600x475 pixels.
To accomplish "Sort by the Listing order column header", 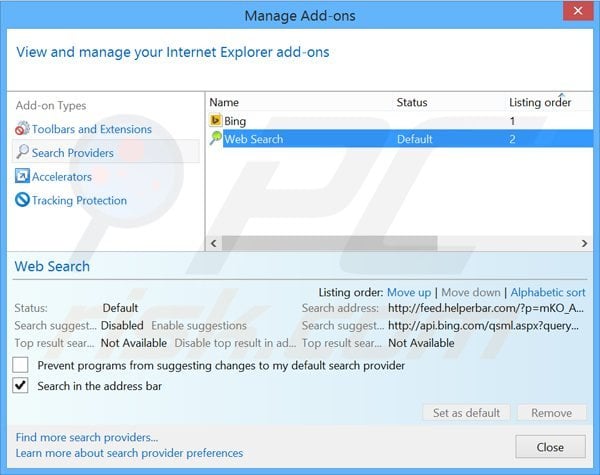I will coord(540,102).
